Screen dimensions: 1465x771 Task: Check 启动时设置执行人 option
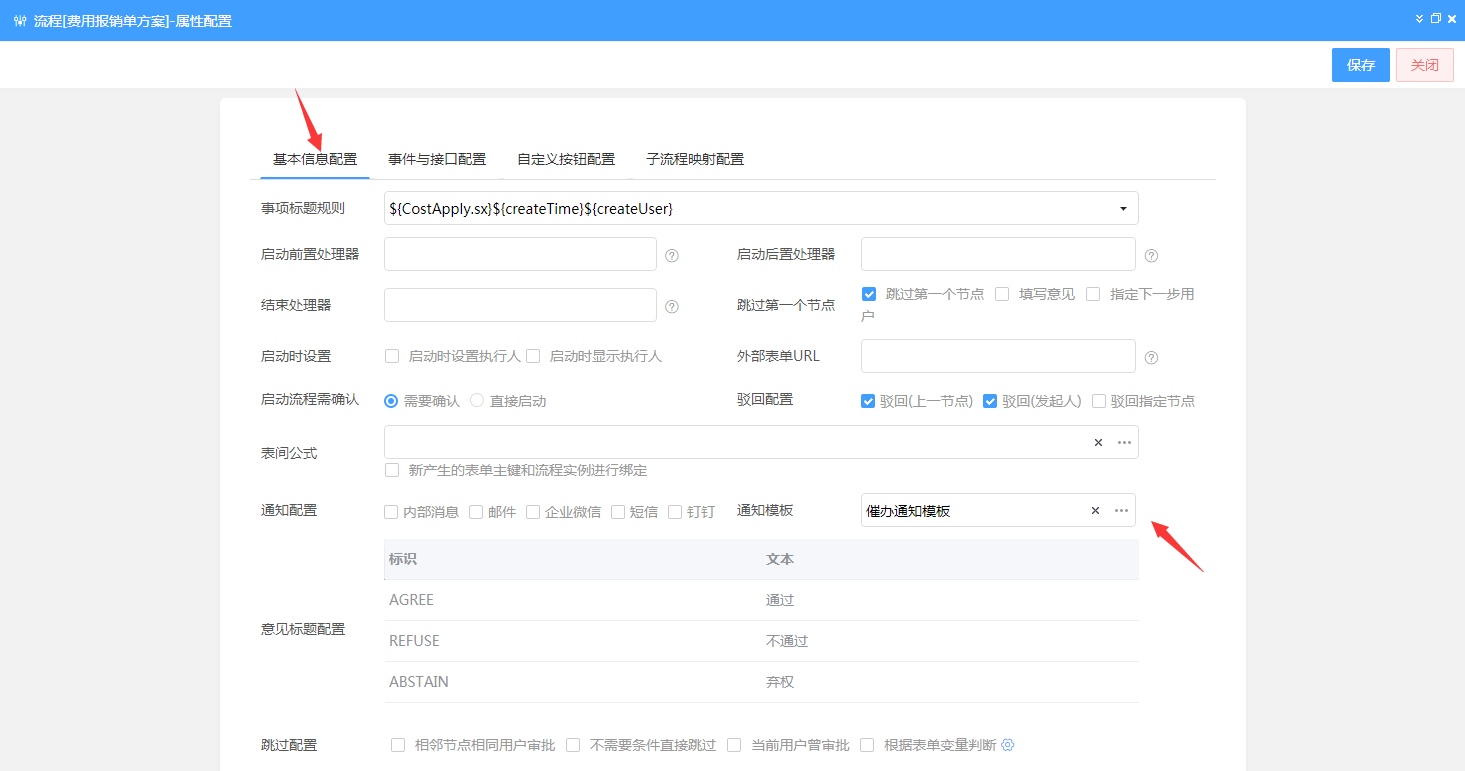pyautogui.click(x=392, y=356)
